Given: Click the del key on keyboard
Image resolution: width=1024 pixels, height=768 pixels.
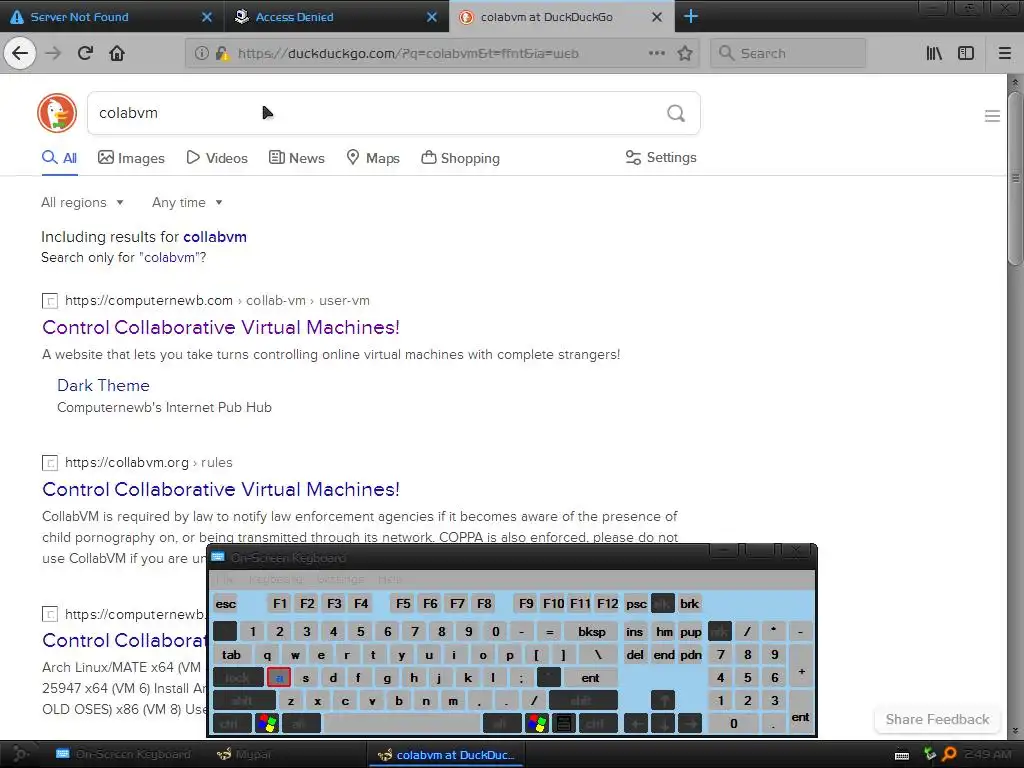Looking at the screenshot, I should pos(635,654).
